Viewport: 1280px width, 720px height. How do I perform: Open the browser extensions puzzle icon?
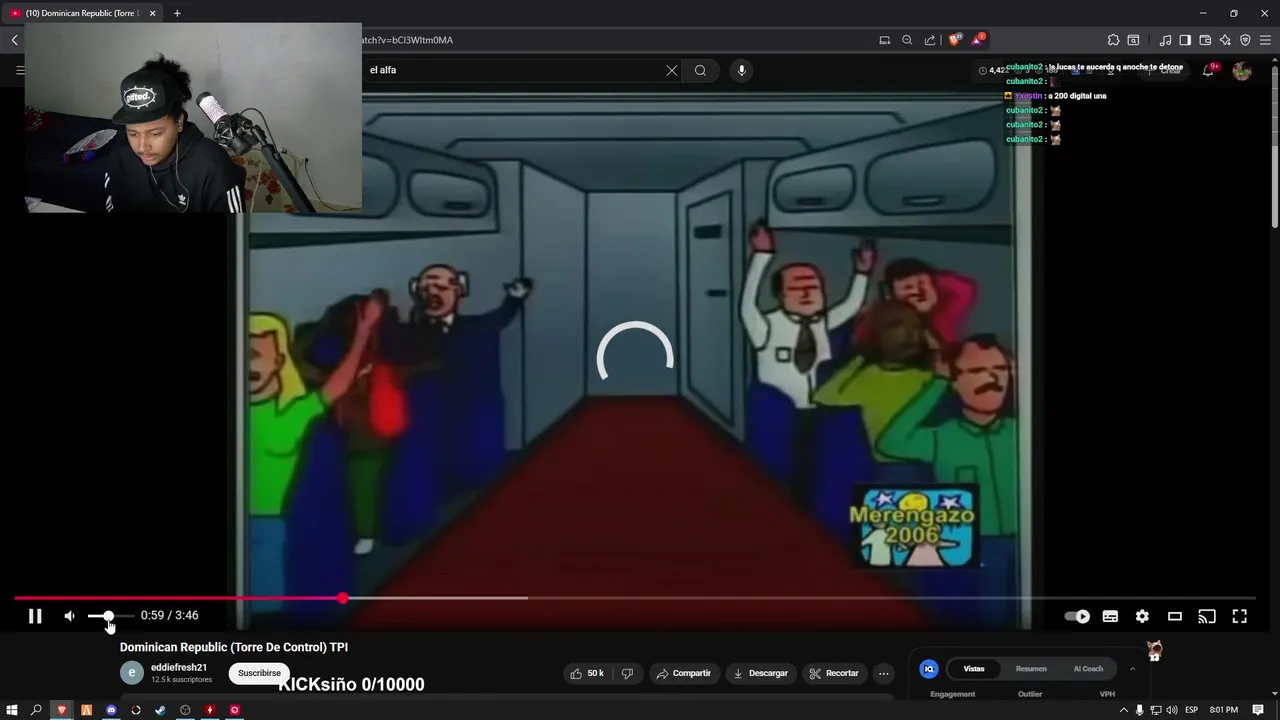tap(1113, 40)
